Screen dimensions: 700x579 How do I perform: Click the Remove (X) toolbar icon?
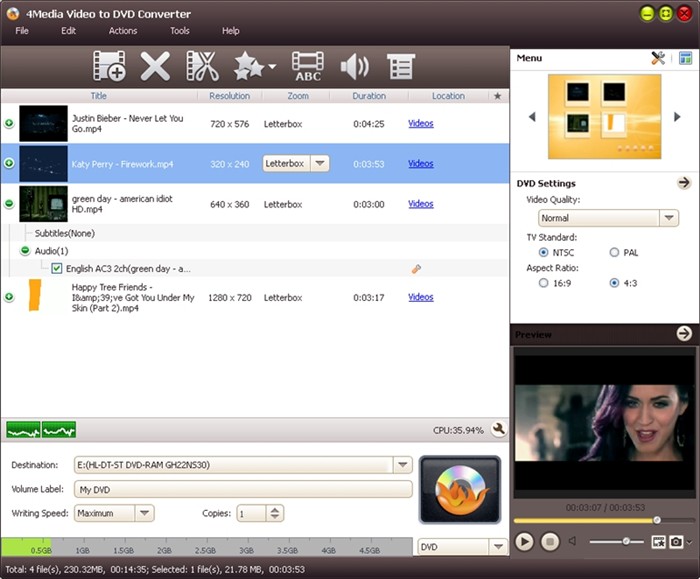tap(155, 66)
